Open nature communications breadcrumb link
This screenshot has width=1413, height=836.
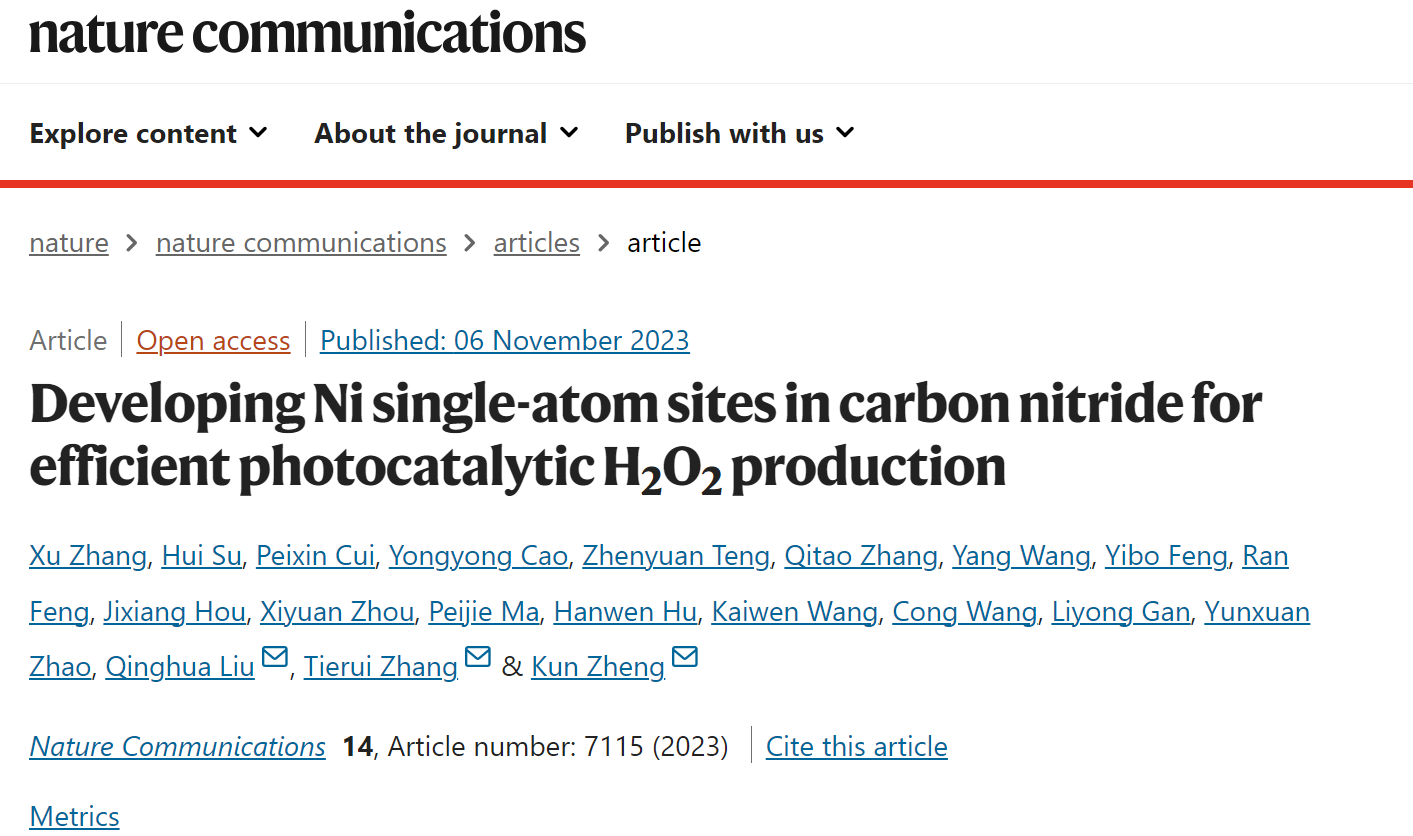[x=301, y=243]
